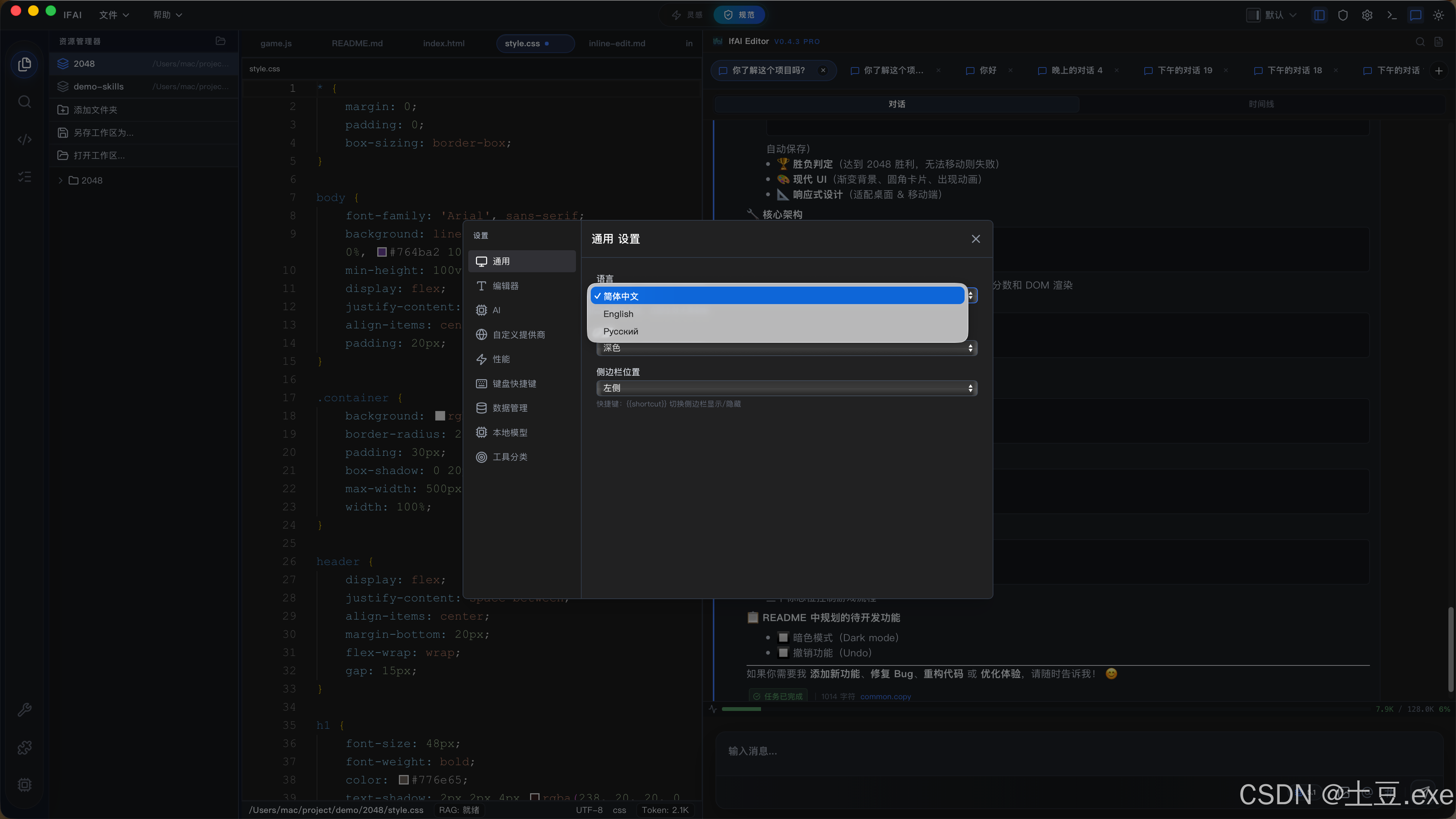Choose 简体中文 in language dropdown

(777, 296)
